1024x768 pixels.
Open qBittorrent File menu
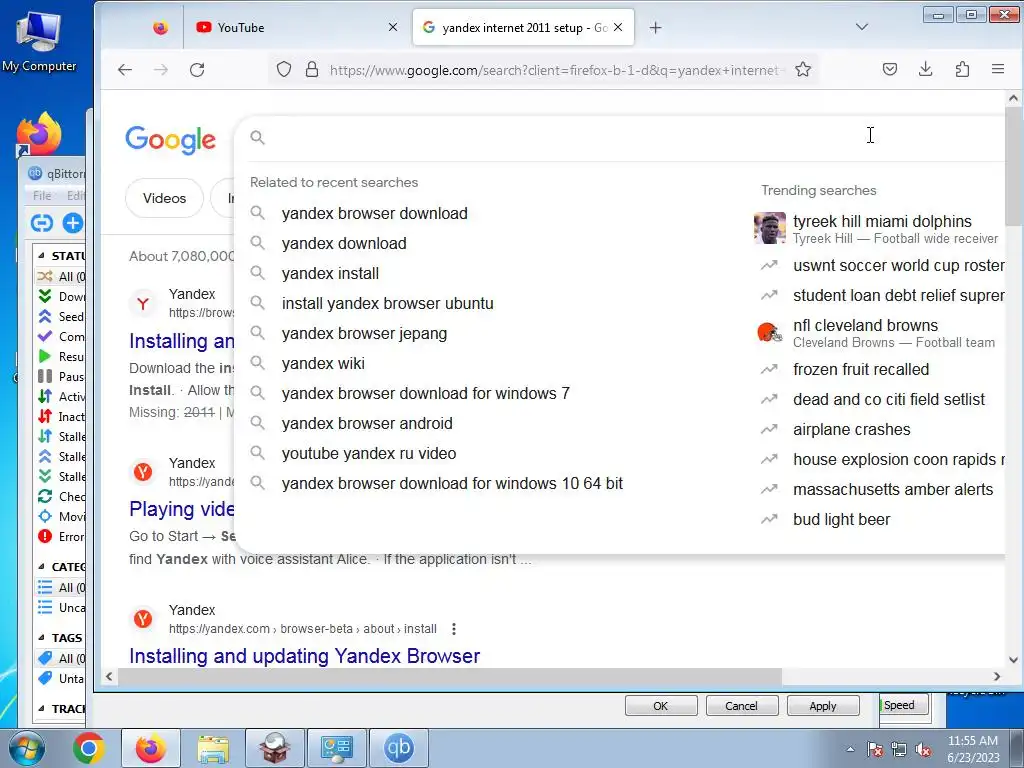click(x=42, y=195)
